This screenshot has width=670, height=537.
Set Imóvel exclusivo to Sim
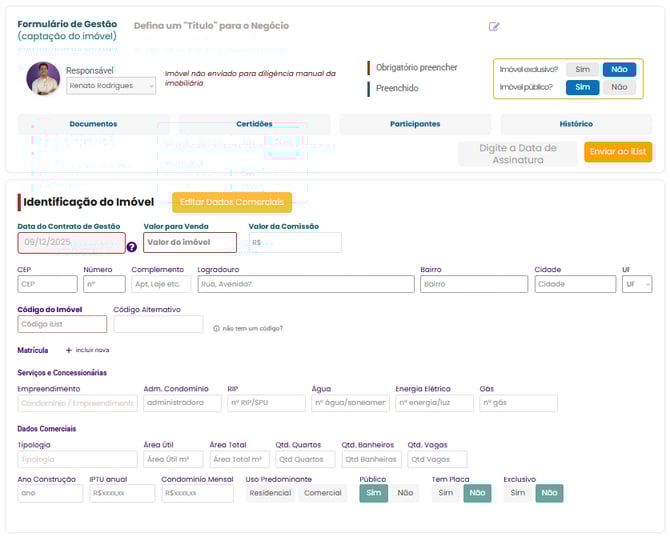[583, 69]
